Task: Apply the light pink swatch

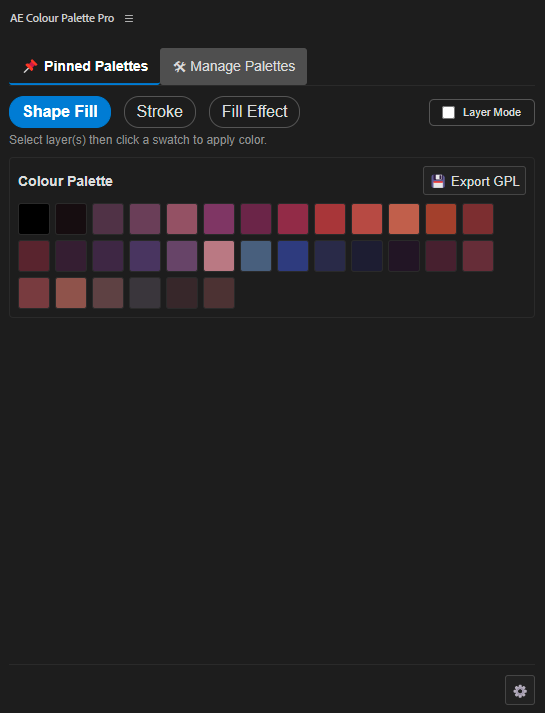Action: pyautogui.click(x=219, y=256)
